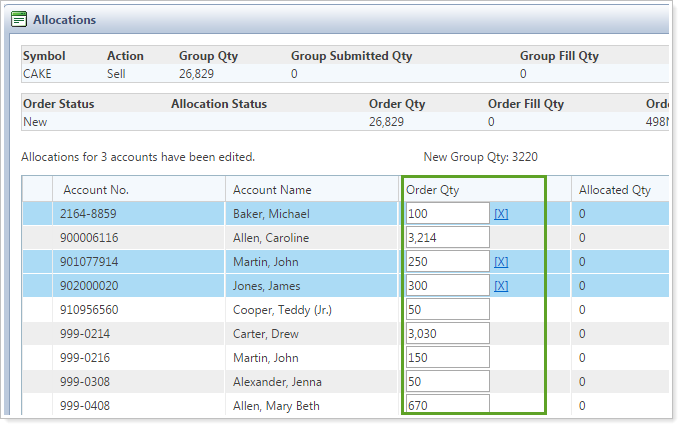The image size is (682, 428).
Task: Click the Account Name column header
Action: click(x=272, y=190)
